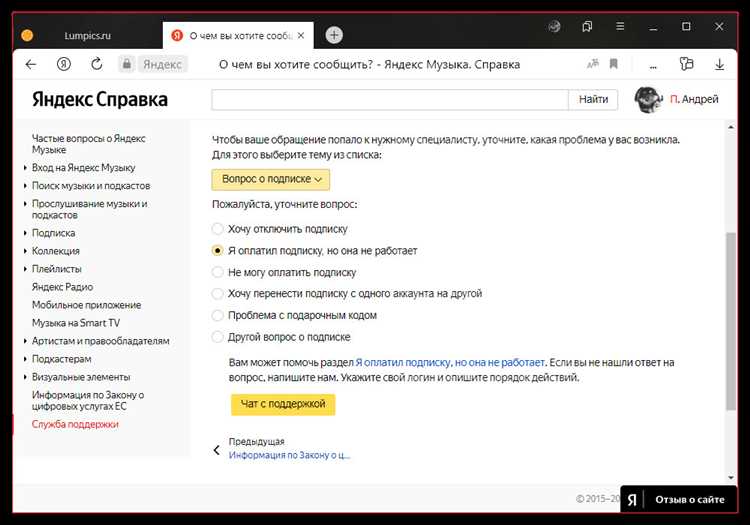Open the extensions panel icon

click(686, 64)
